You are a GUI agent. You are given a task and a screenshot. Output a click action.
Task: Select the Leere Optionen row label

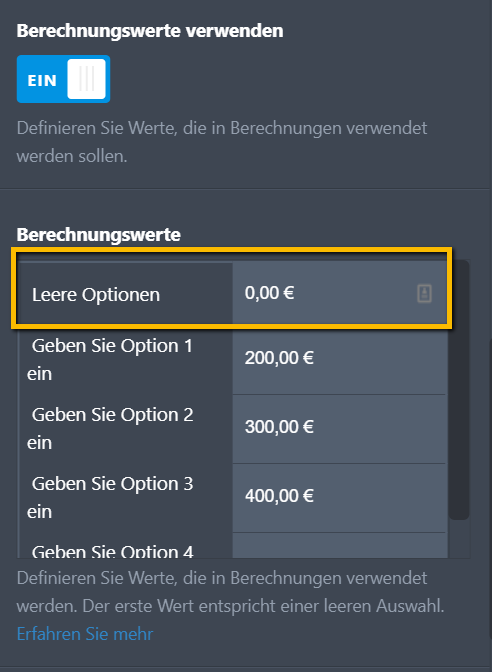(96, 295)
